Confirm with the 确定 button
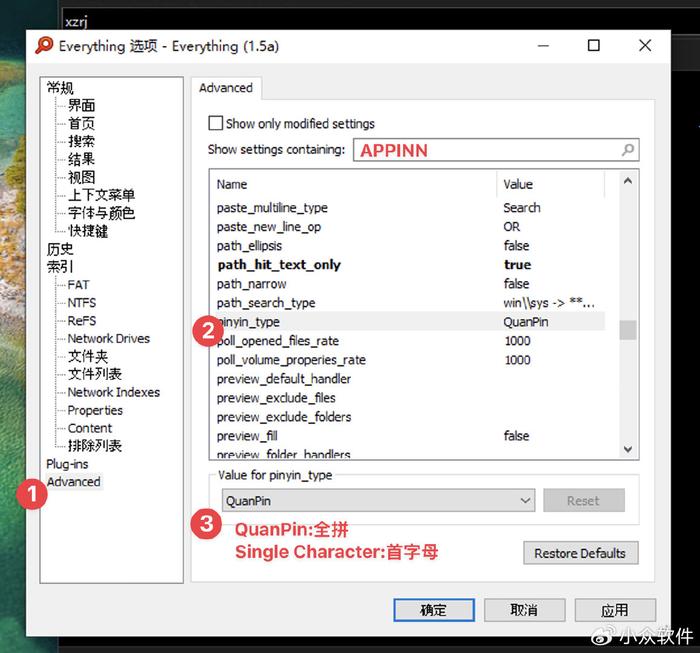 [x=433, y=610]
